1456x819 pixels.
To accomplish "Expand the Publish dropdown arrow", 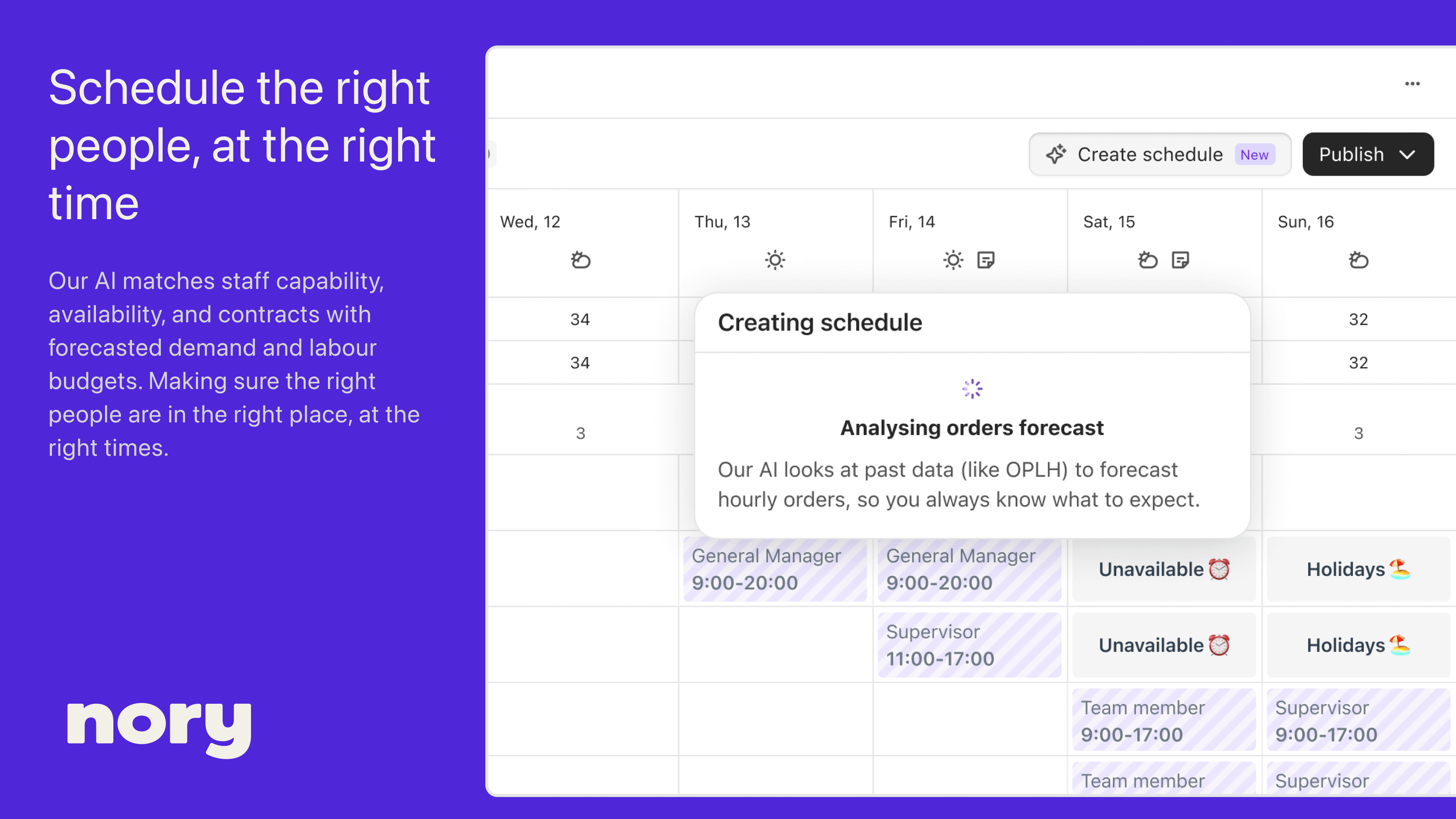I will (1407, 154).
